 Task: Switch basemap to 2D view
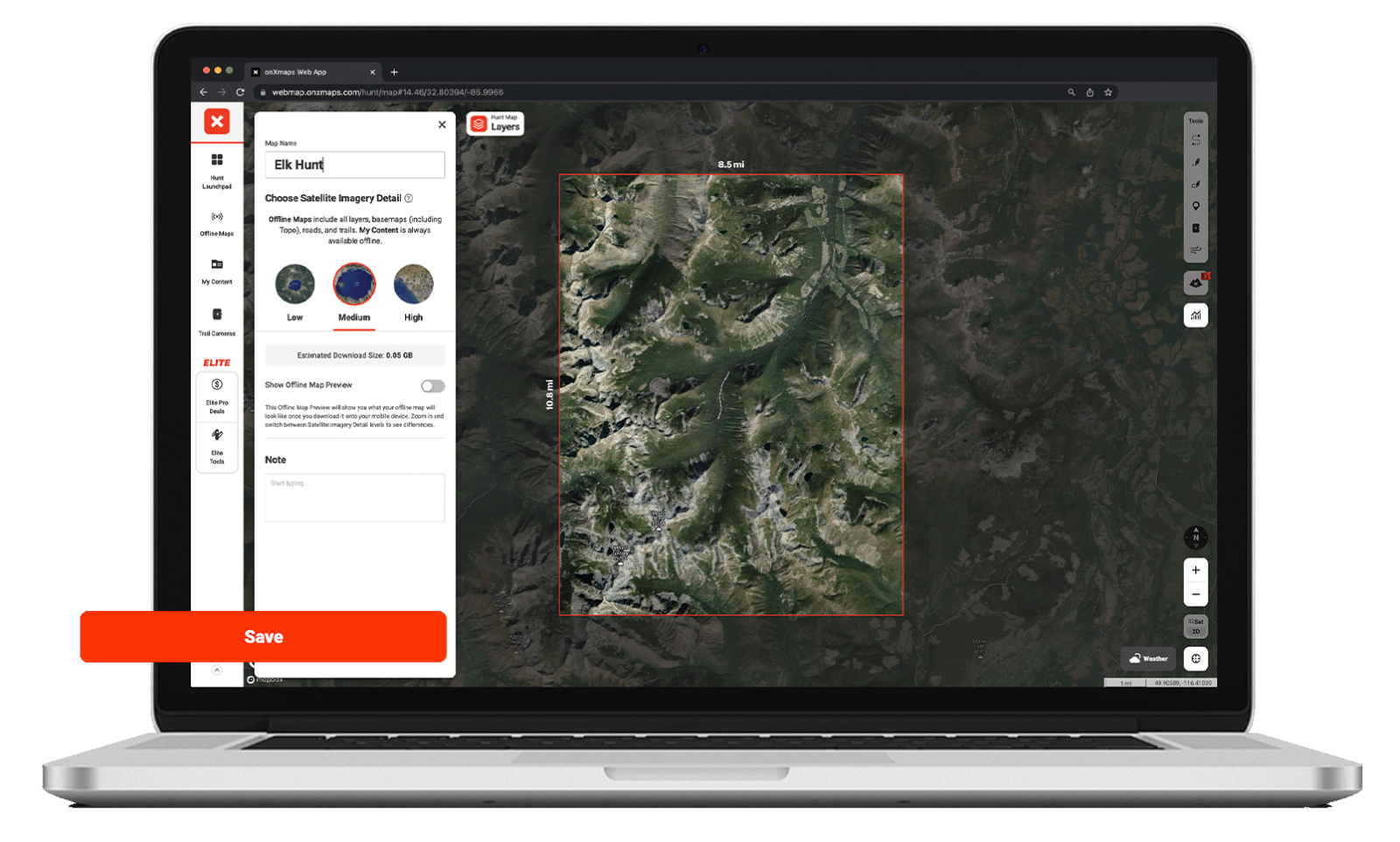click(x=1195, y=631)
